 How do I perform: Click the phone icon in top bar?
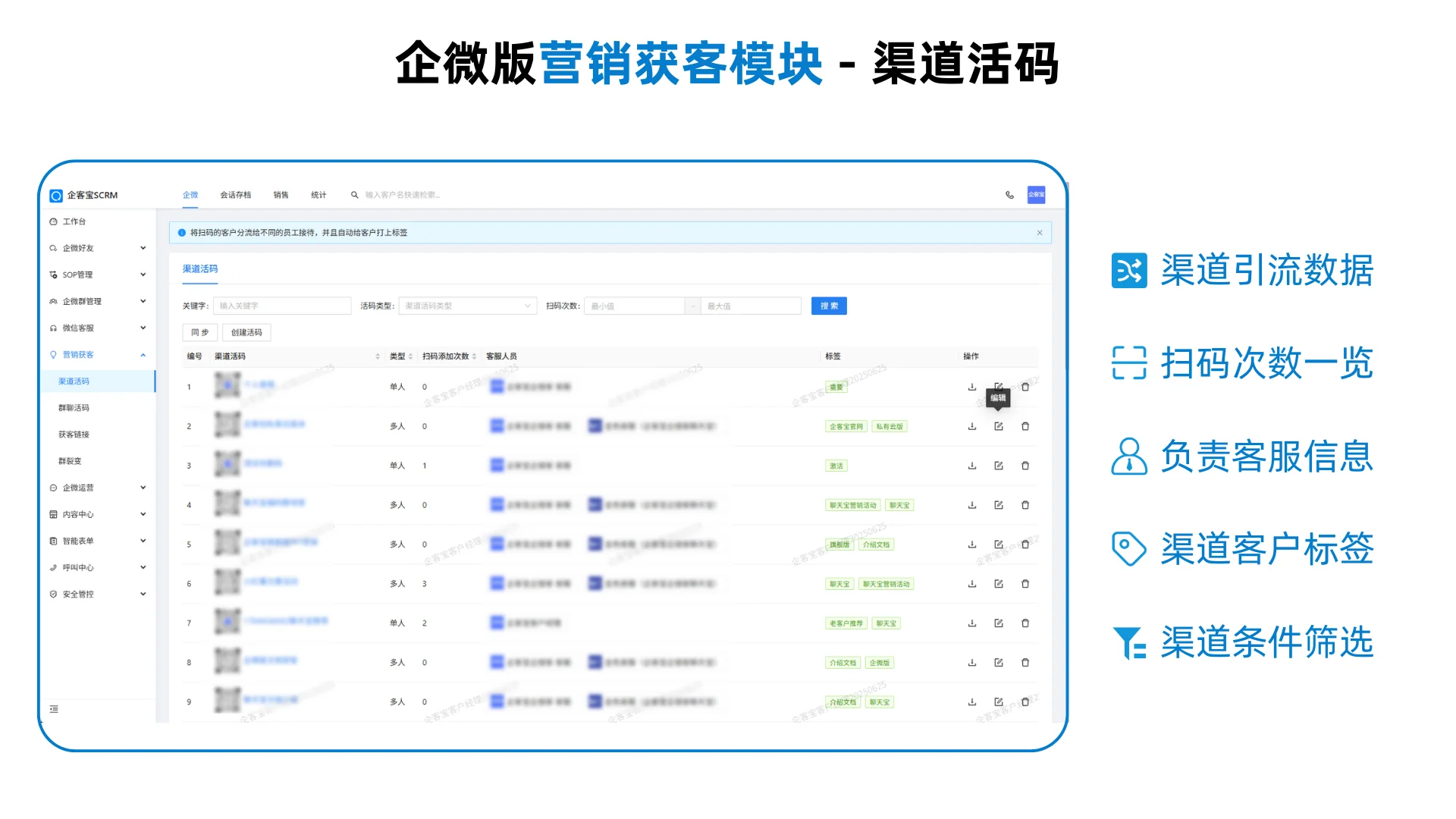point(1009,195)
